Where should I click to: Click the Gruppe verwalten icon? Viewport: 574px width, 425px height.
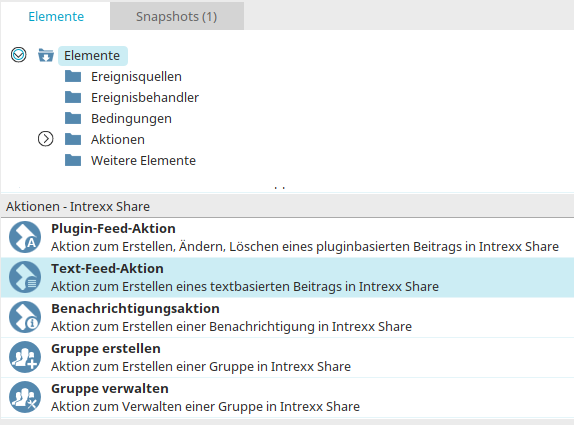tap(25, 397)
